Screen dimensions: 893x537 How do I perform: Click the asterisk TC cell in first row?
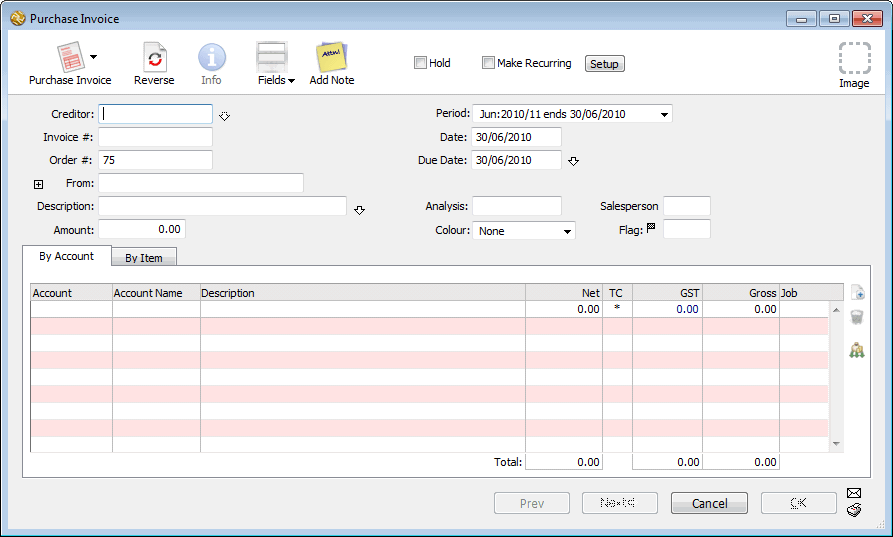617,309
